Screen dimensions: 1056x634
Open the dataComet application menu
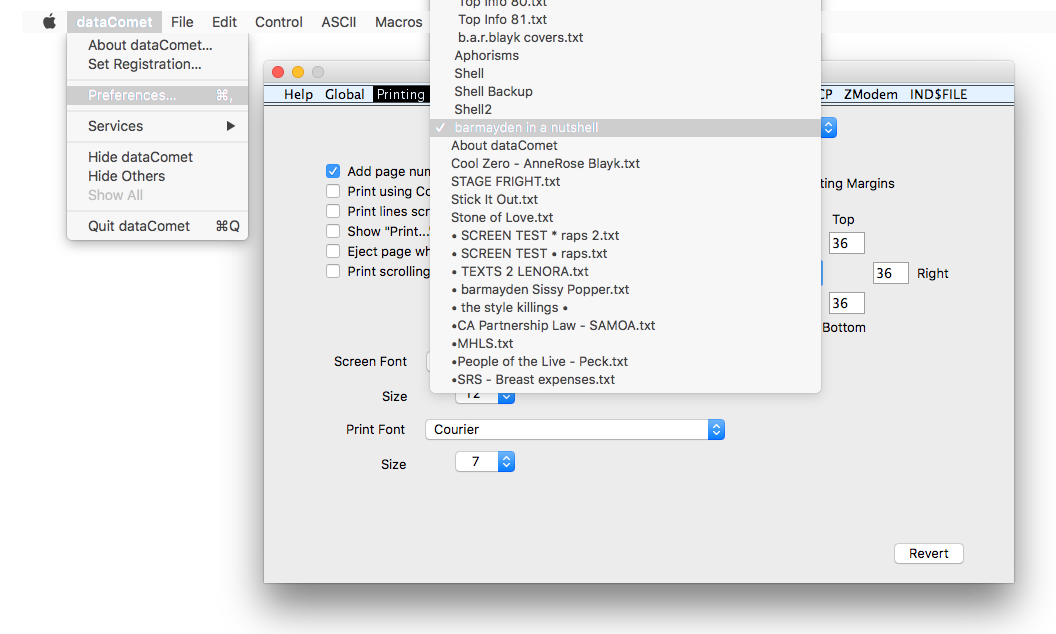[114, 22]
